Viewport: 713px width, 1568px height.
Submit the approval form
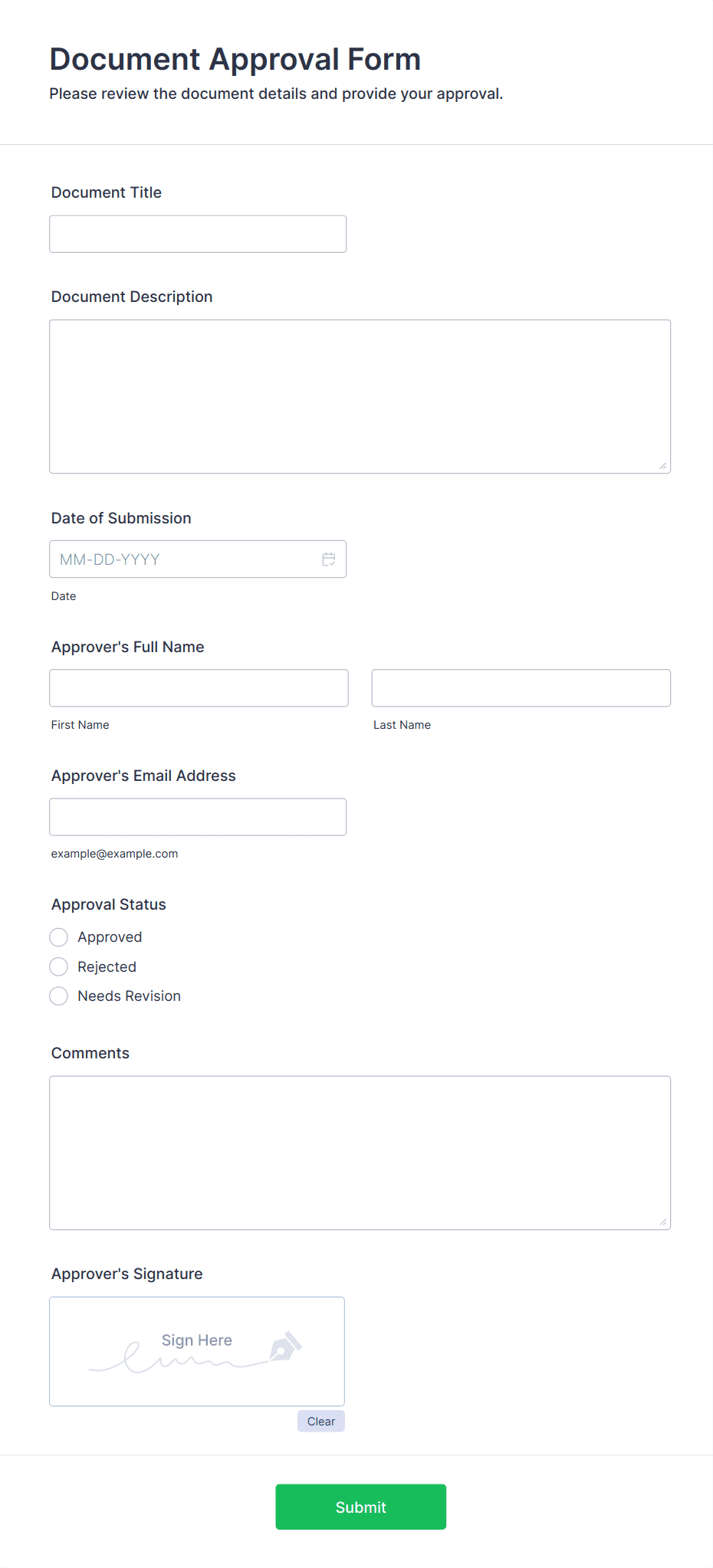tap(361, 1507)
